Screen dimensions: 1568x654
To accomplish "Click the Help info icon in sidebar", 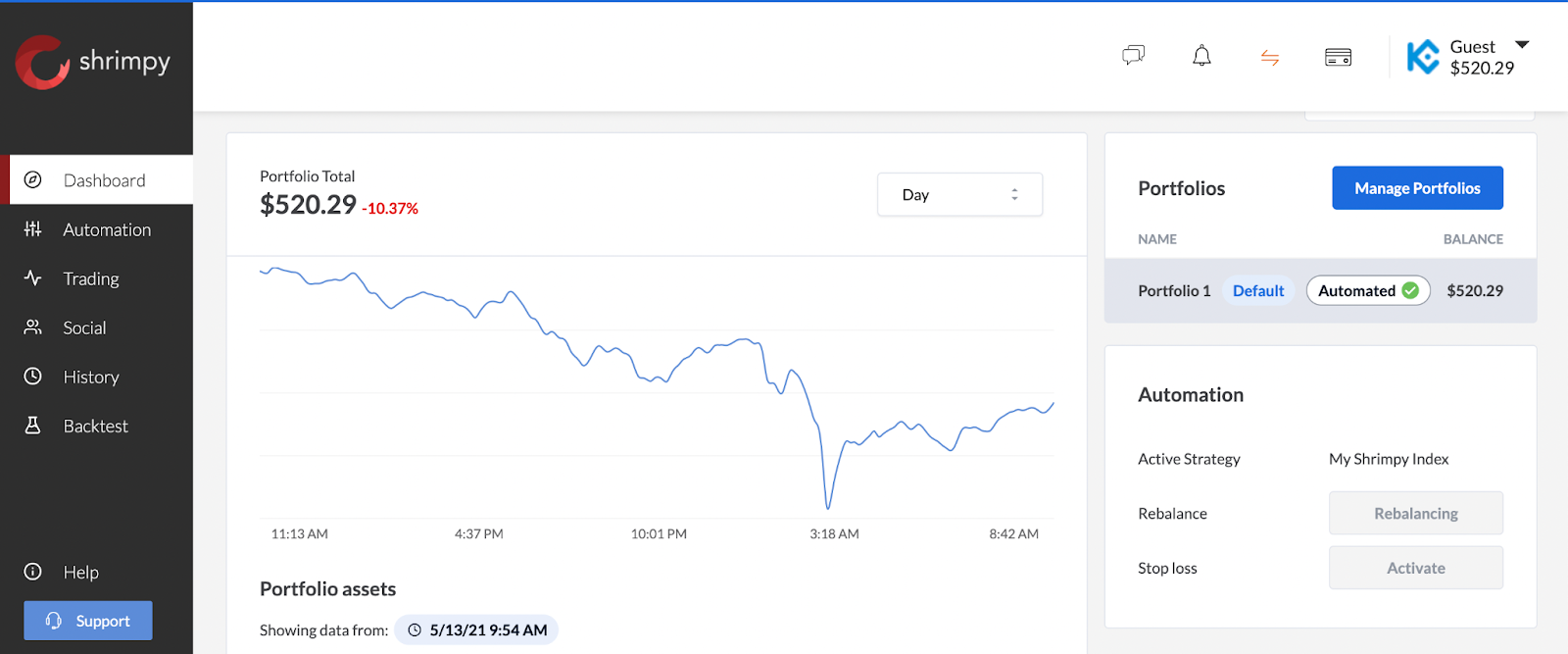I will click(33, 572).
